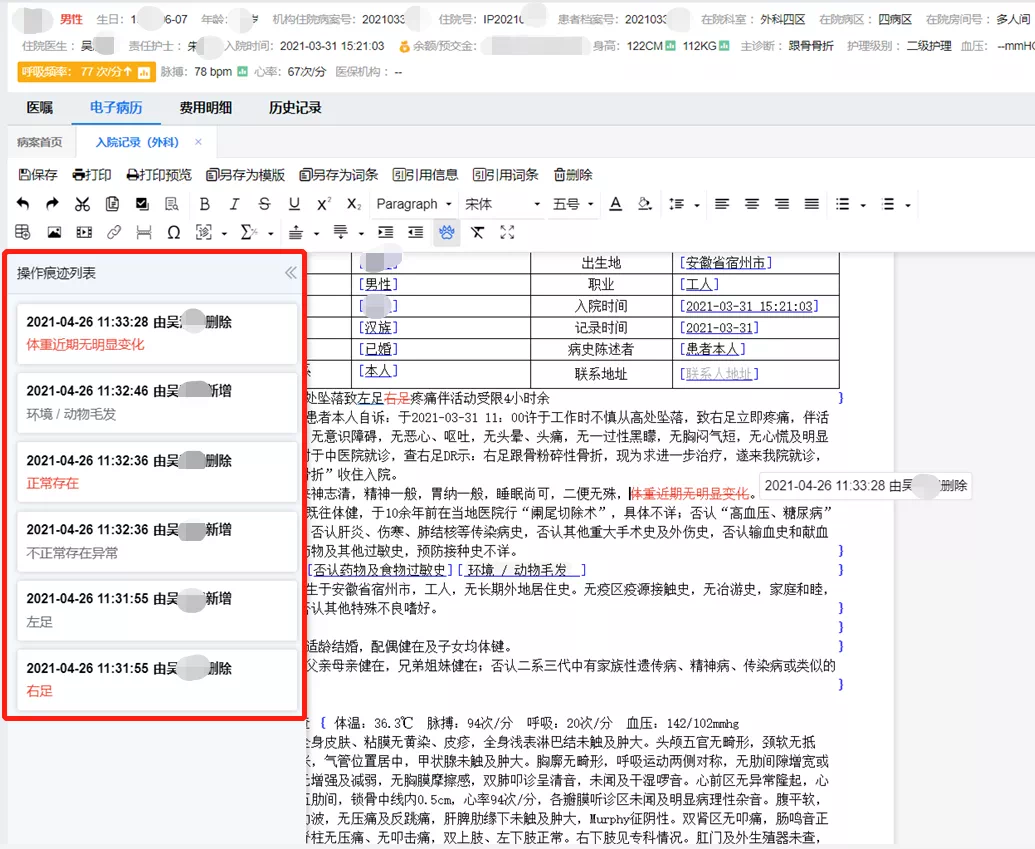Click the undo arrow icon
1035x849 pixels.
coord(23,204)
